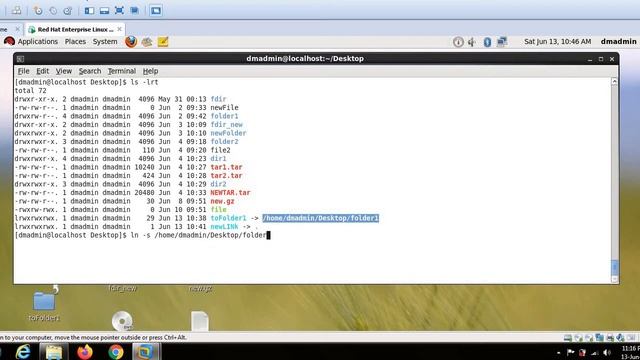Click the fdir_new entry in listing
The height and width of the screenshot is (360, 640).
click(x=226, y=124)
